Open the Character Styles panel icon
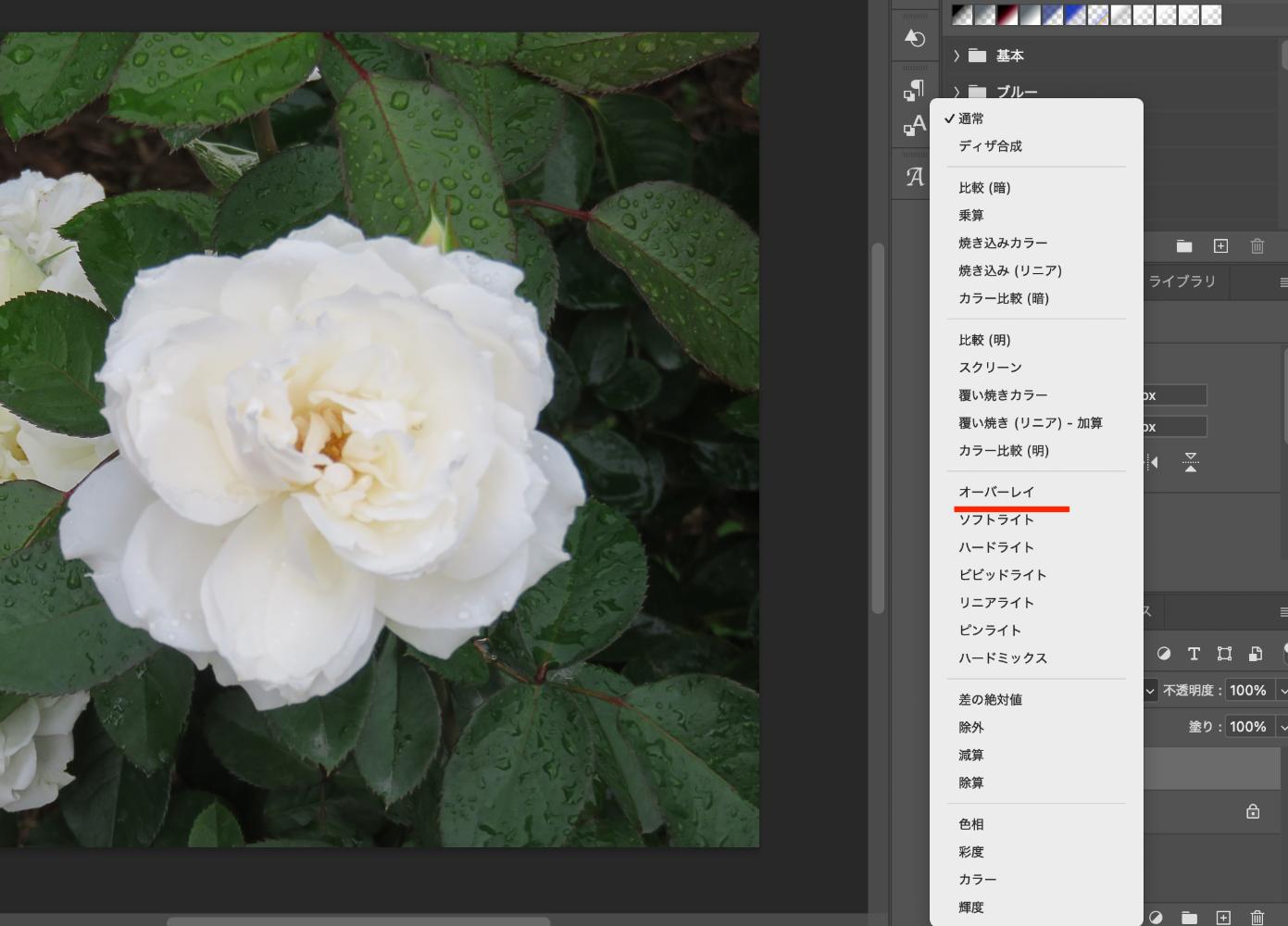Screen dimensions: 1288x926 coord(914,126)
